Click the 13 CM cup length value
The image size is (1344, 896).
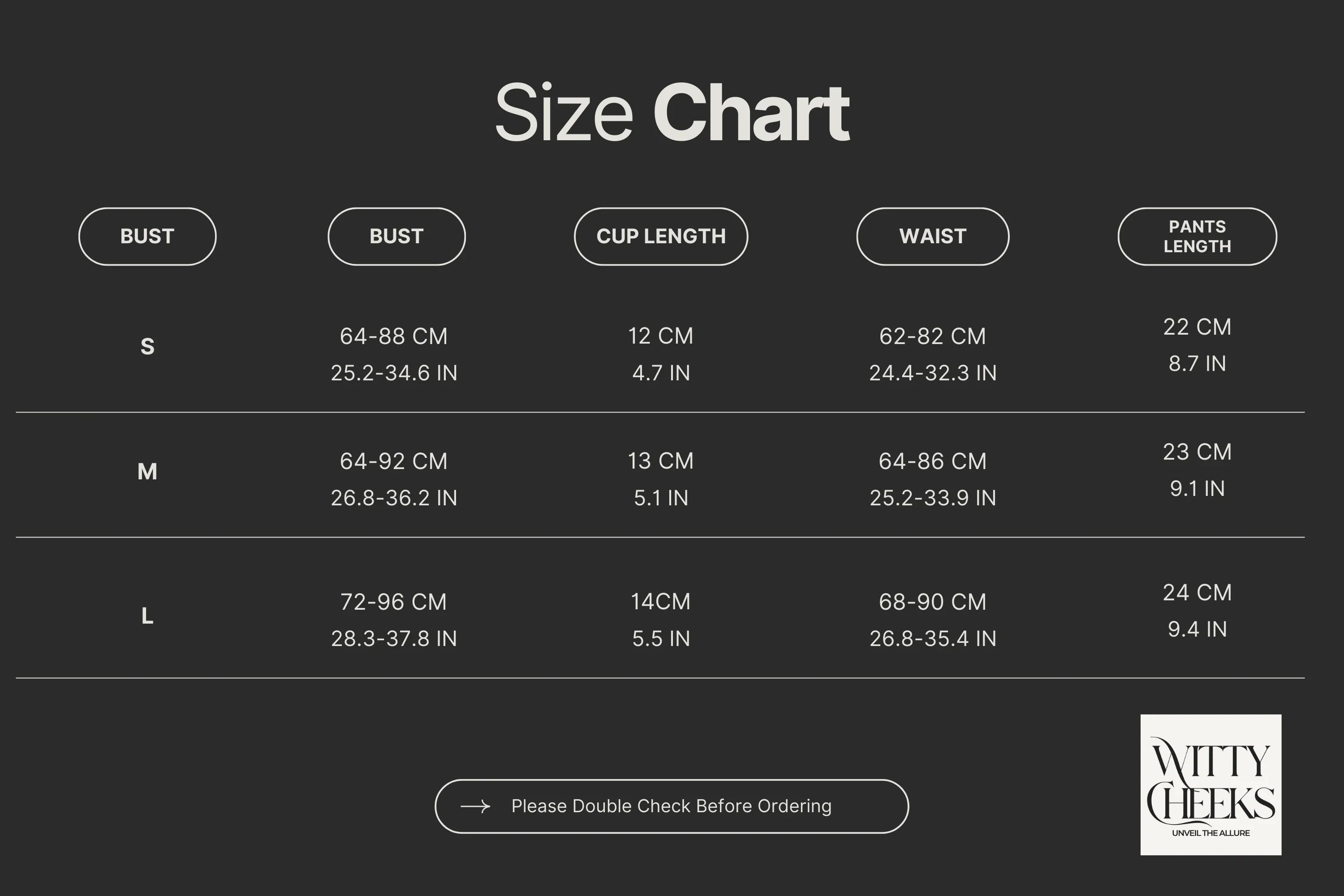tap(661, 461)
